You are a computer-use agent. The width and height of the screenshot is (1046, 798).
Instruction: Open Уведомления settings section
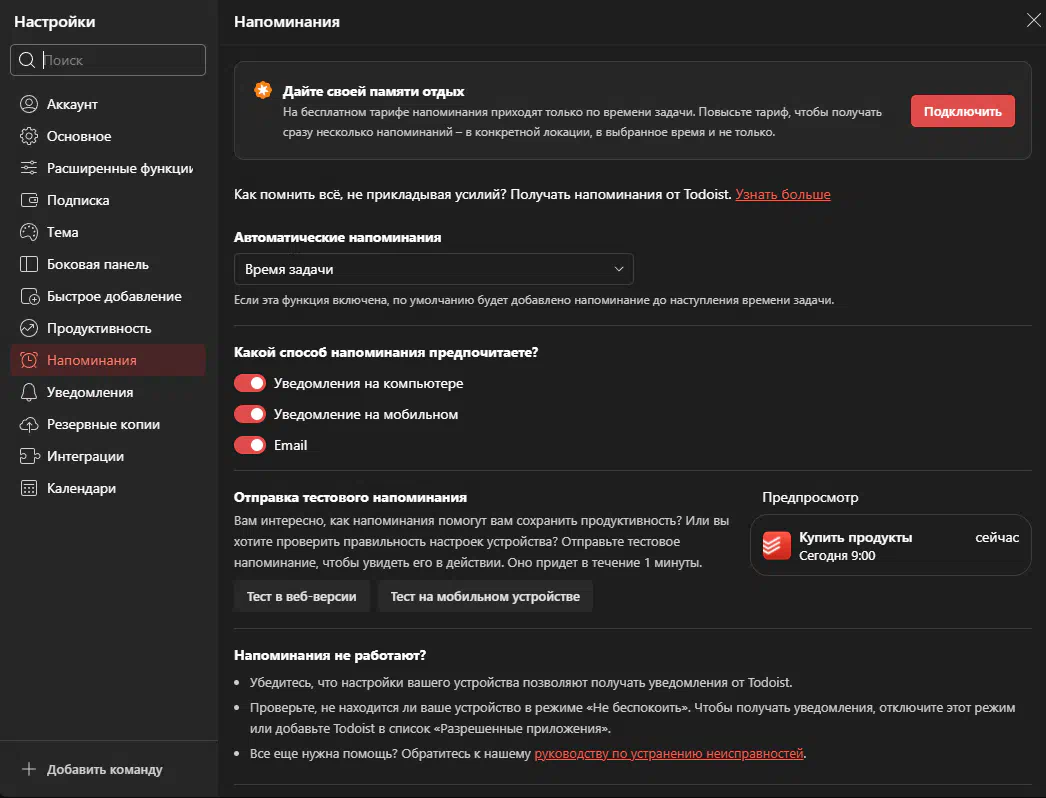click(x=108, y=392)
